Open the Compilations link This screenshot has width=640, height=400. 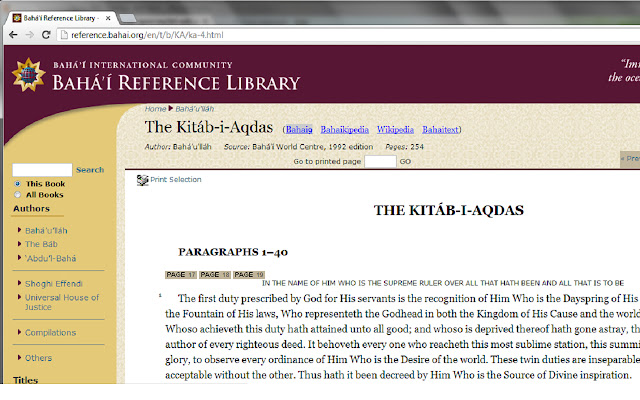[50, 333]
